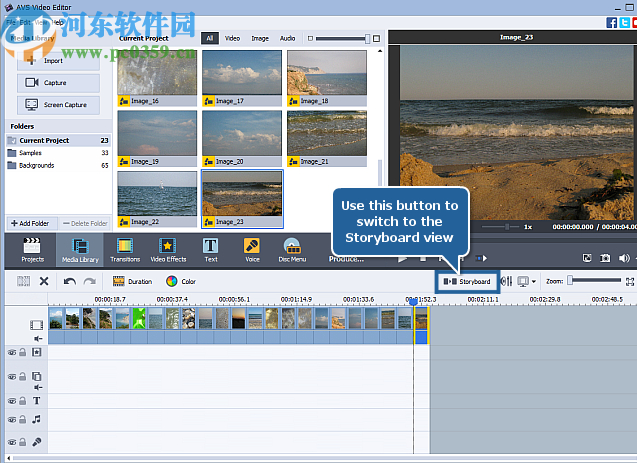Open the Video Effects section

click(168, 249)
